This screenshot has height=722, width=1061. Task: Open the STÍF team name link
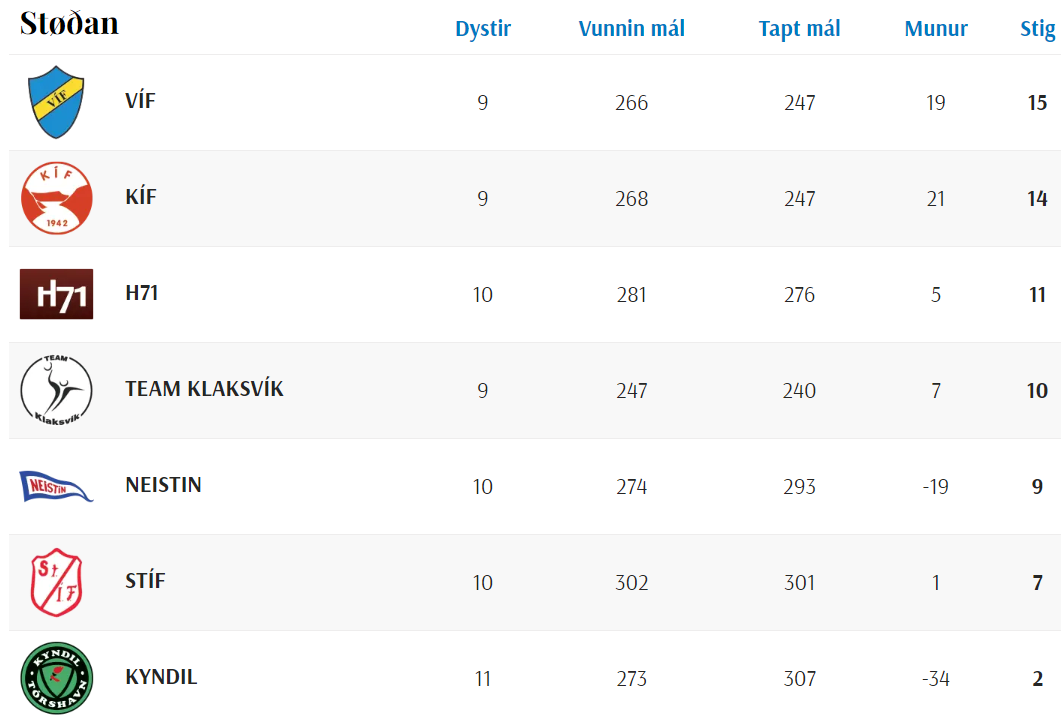point(145,581)
